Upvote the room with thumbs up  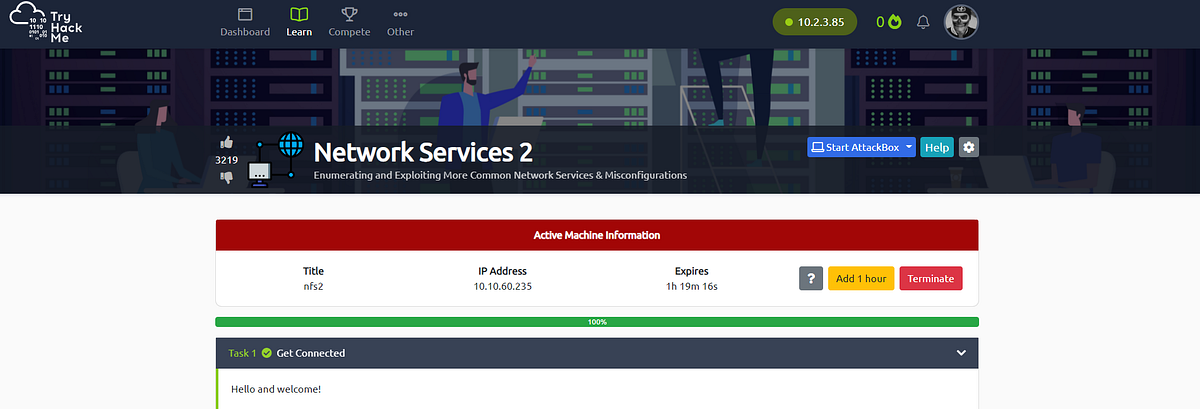[x=226, y=142]
